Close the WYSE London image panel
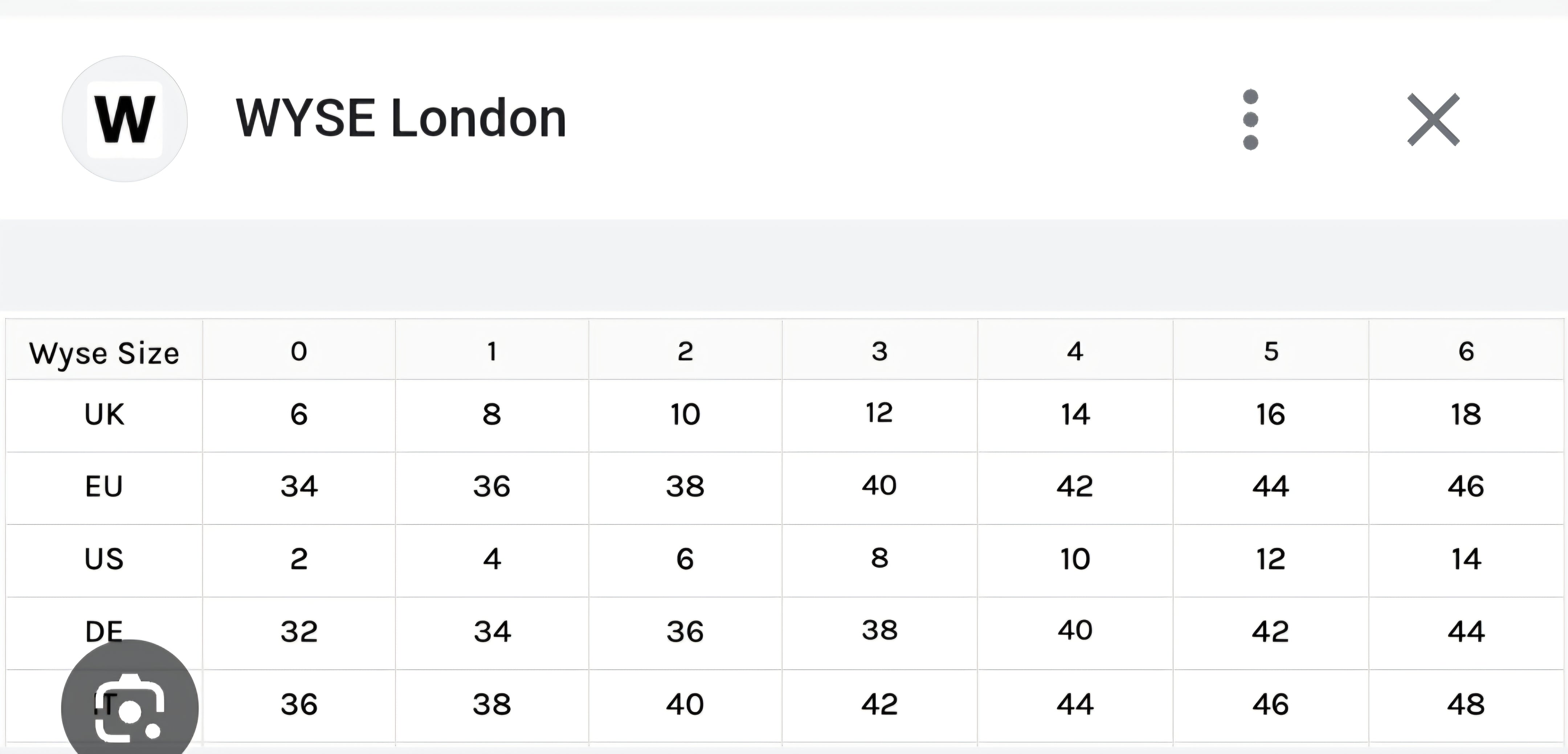Screen dimensions: 1568x754 click(x=1433, y=119)
